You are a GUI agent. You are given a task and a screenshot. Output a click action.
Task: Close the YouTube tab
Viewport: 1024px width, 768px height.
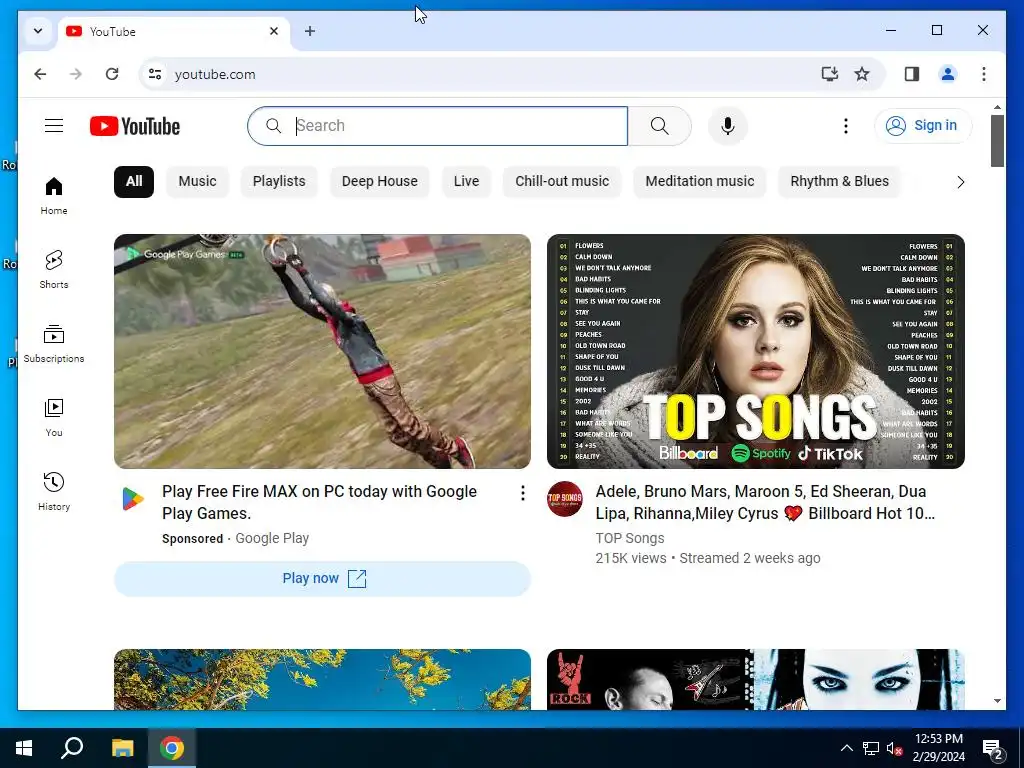click(274, 31)
